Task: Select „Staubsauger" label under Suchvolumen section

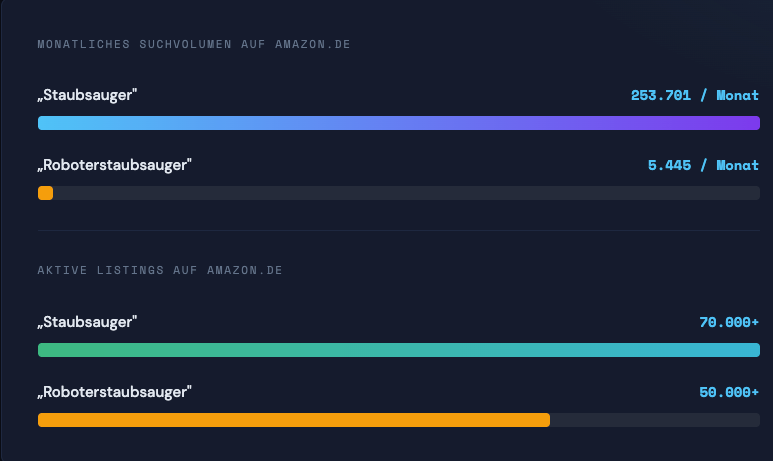Action: [87, 94]
